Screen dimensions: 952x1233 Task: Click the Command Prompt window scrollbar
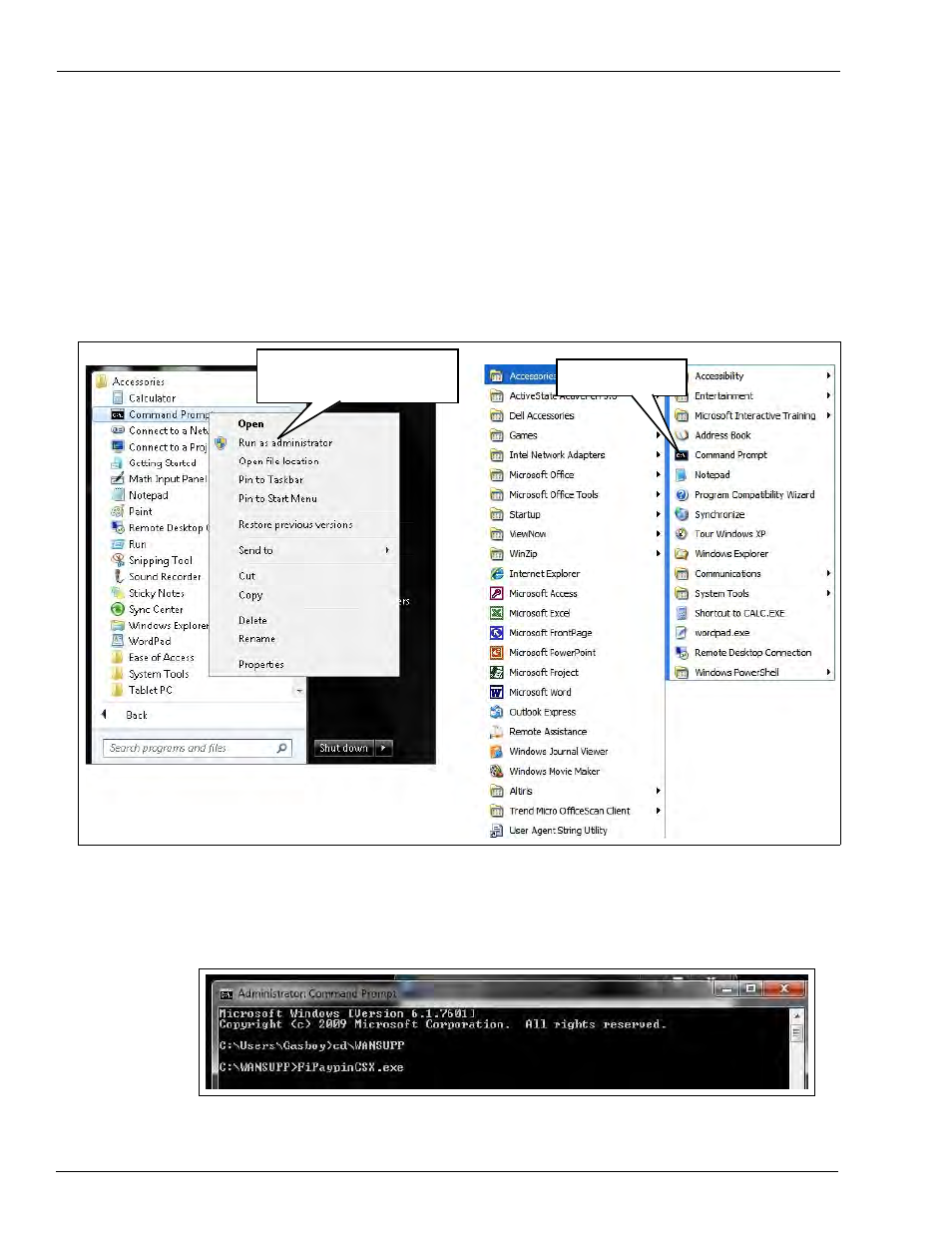(x=796, y=1047)
